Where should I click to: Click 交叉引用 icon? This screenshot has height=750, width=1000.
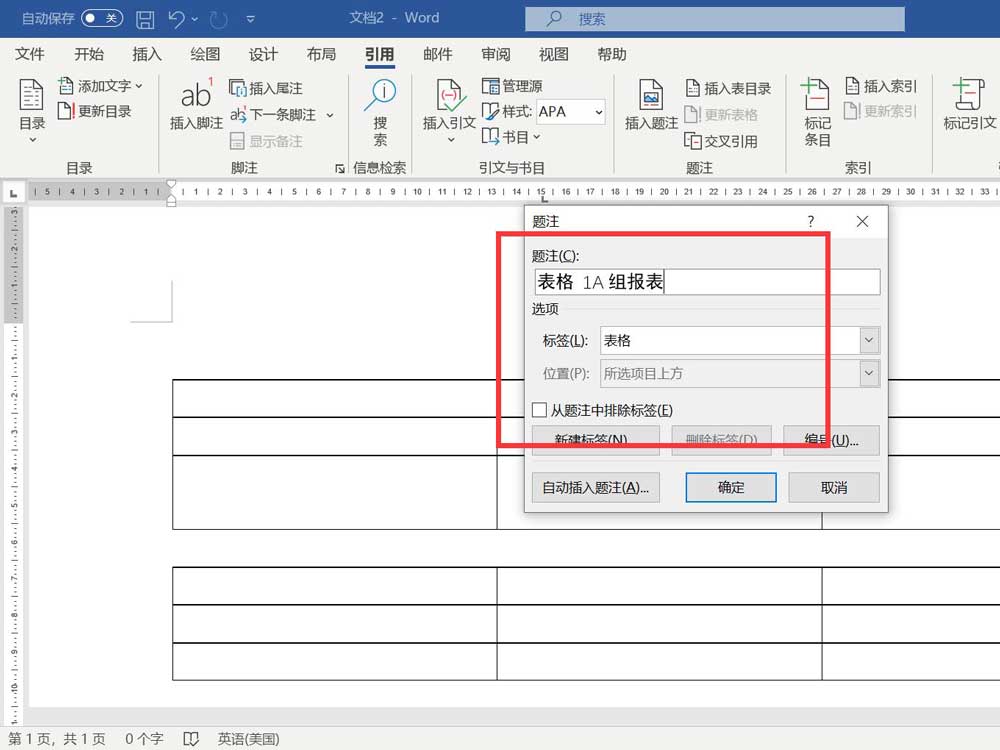pos(693,141)
